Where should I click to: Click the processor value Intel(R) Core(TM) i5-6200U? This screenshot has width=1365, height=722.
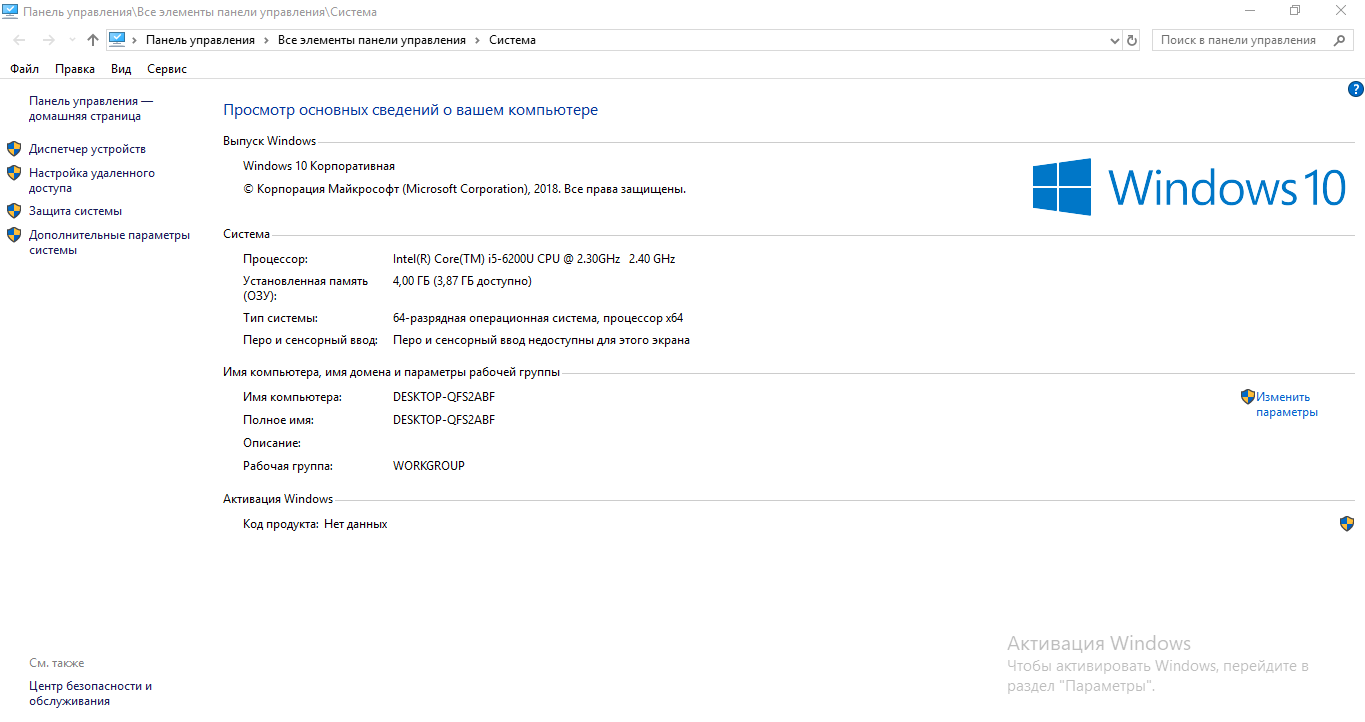click(x=534, y=259)
